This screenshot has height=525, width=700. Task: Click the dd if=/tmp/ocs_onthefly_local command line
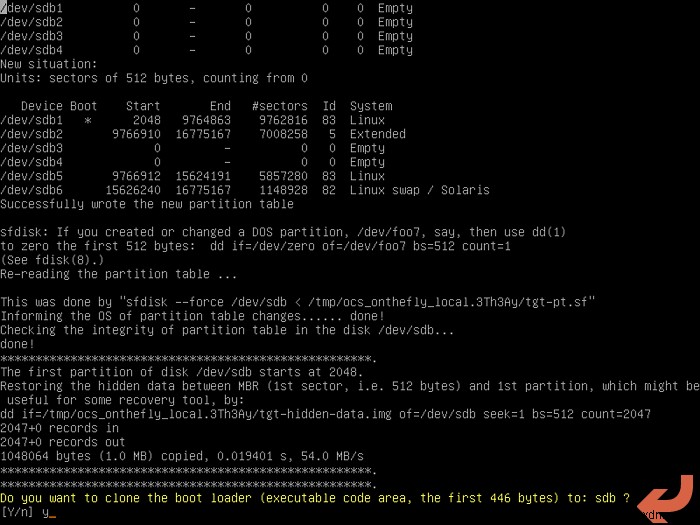[325, 414]
